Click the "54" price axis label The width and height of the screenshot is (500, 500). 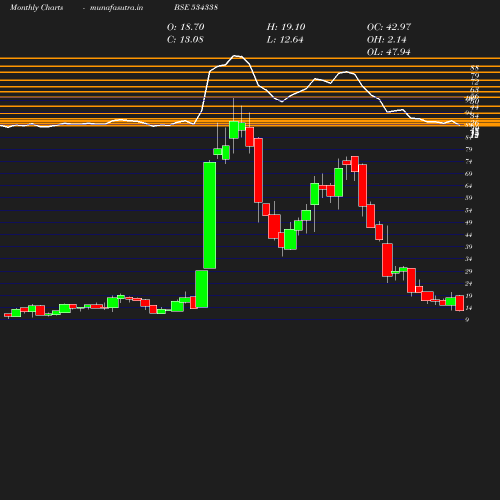(469, 210)
